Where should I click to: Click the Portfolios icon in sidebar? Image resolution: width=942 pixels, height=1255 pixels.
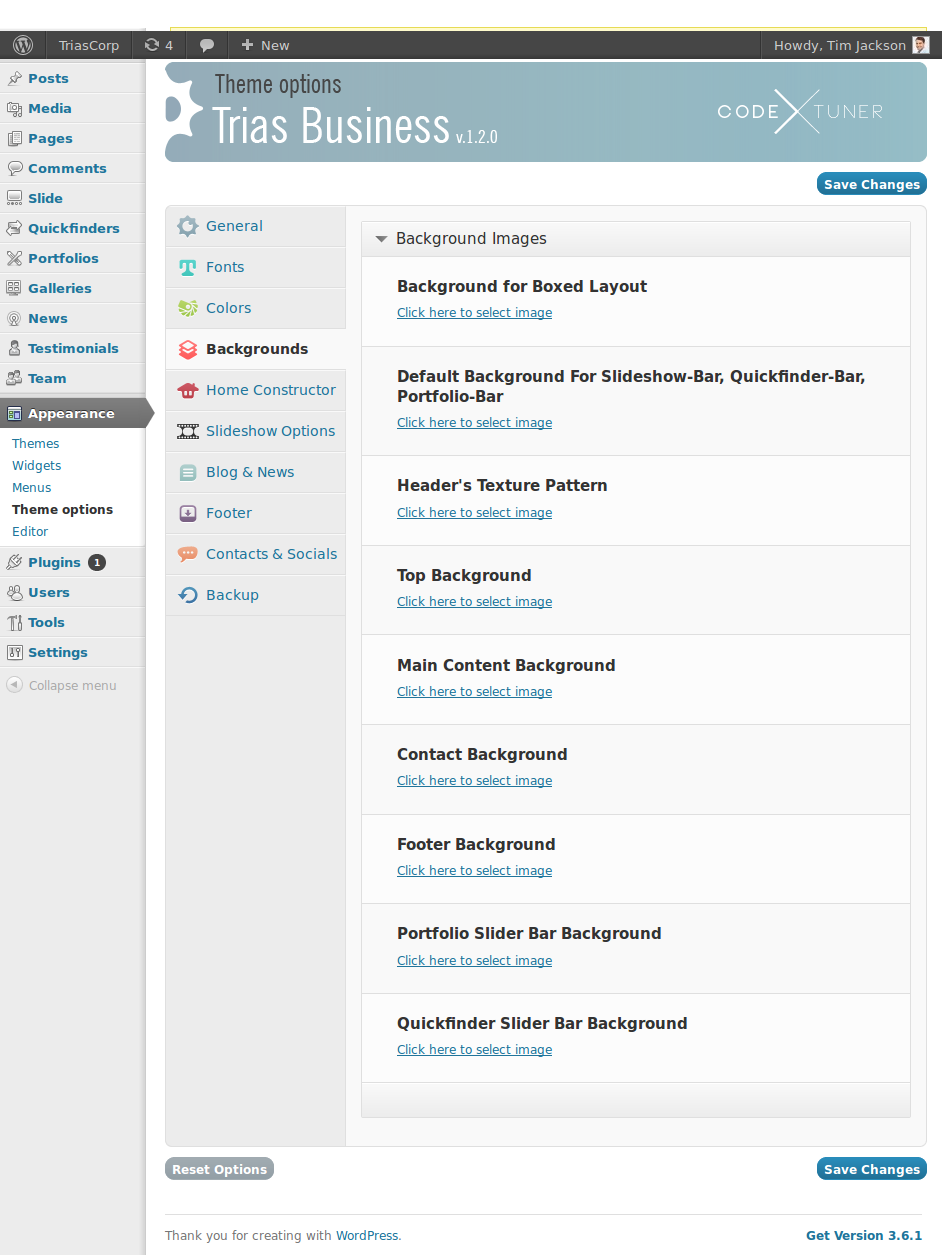point(14,258)
